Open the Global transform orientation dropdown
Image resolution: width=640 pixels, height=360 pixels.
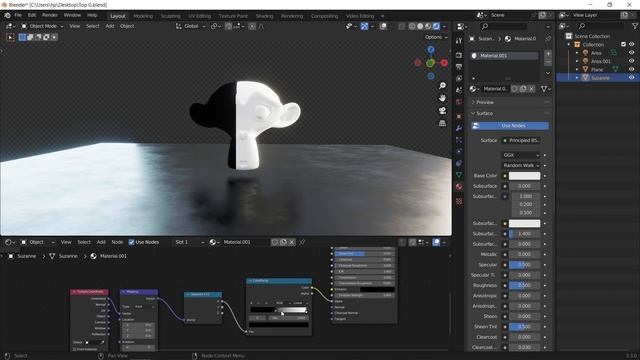(191, 26)
